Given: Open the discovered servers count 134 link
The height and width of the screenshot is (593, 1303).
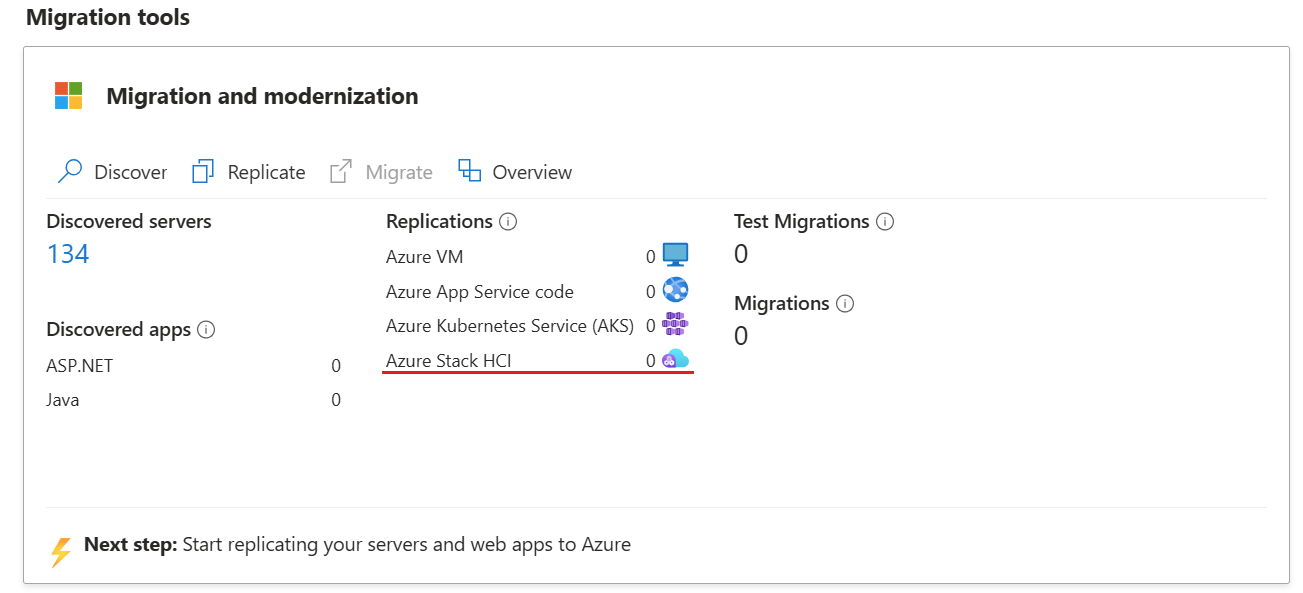Looking at the screenshot, I should 67,253.
